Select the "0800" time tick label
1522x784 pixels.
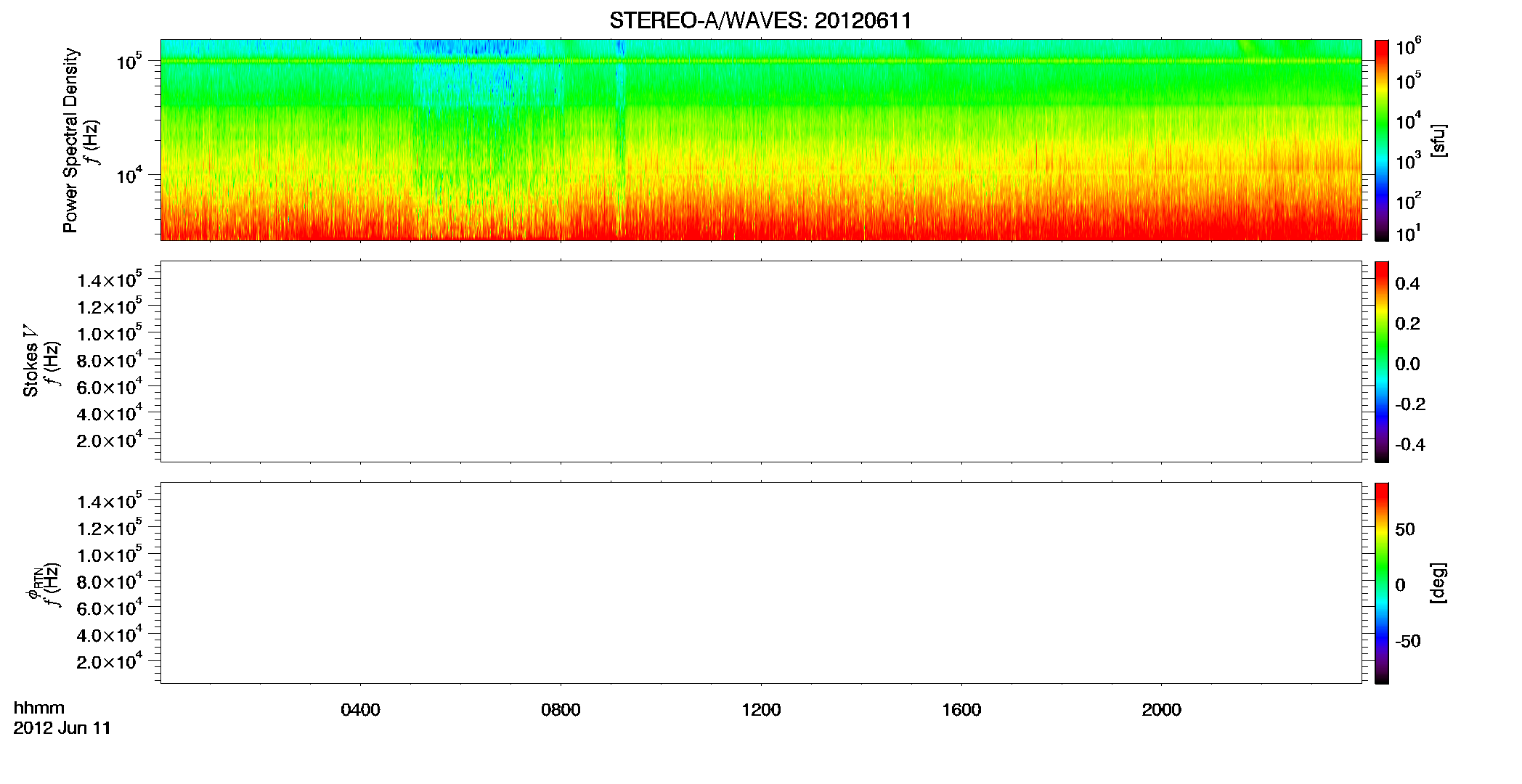pyautogui.click(x=561, y=710)
